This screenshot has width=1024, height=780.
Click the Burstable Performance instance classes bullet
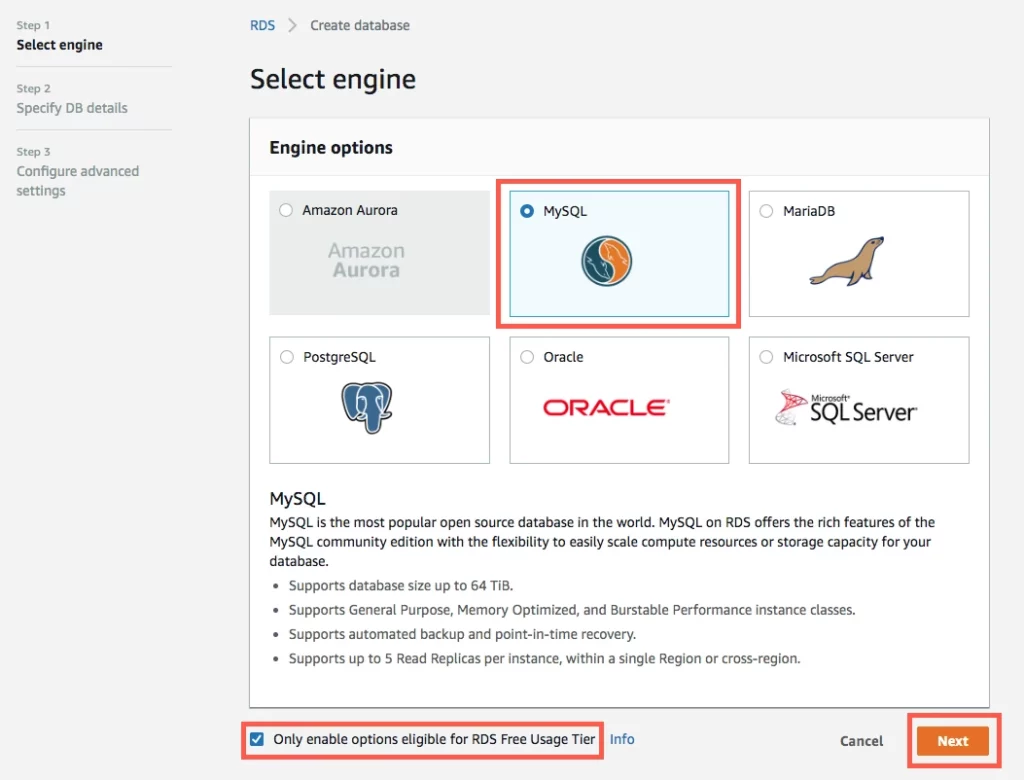tap(572, 610)
